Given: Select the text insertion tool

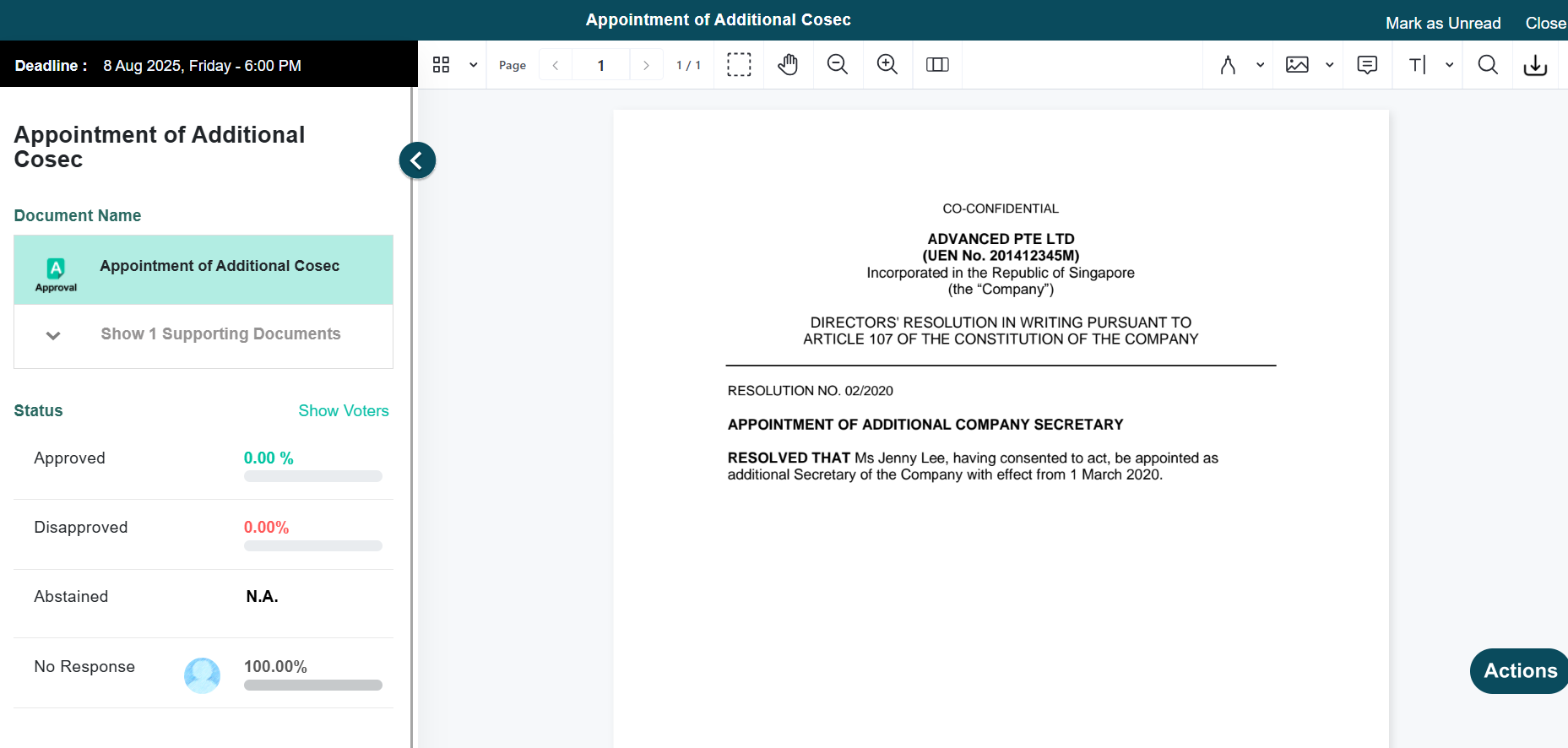Looking at the screenshot, I should [x=1418, y=65].
